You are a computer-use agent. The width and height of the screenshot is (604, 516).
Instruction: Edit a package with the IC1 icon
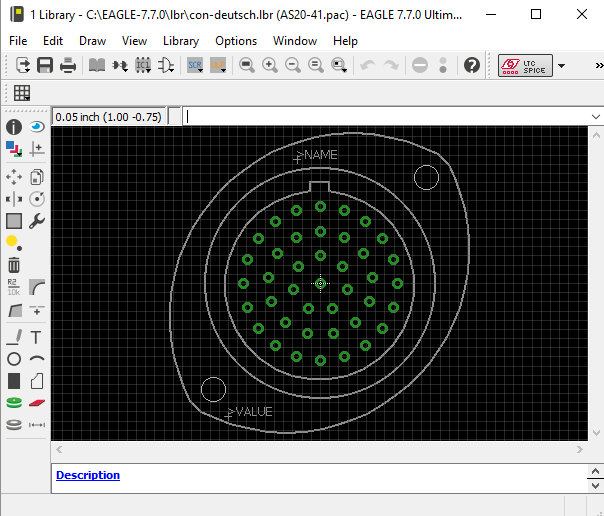[x=143, y=65]
